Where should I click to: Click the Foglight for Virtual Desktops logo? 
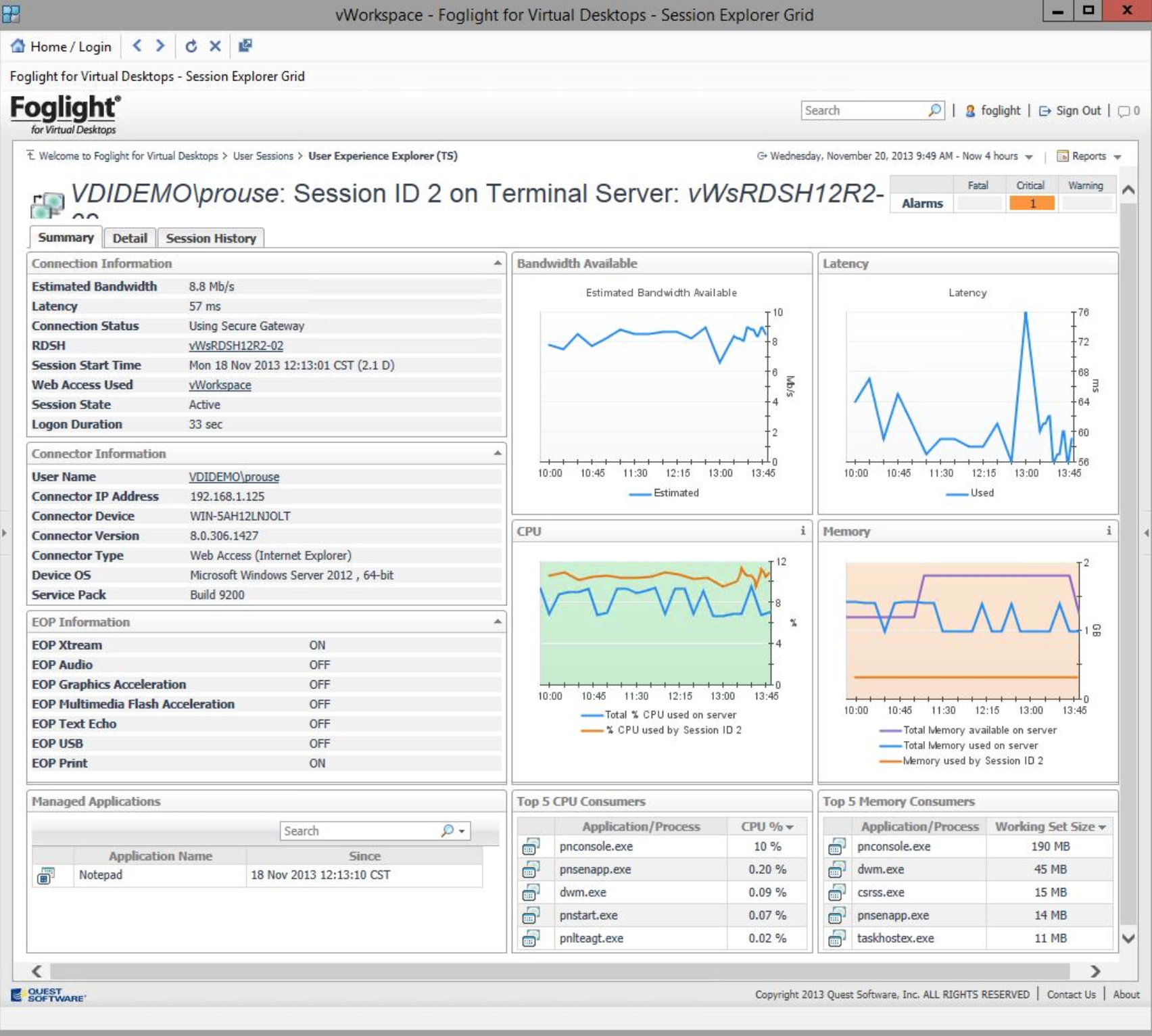point(65,114)
